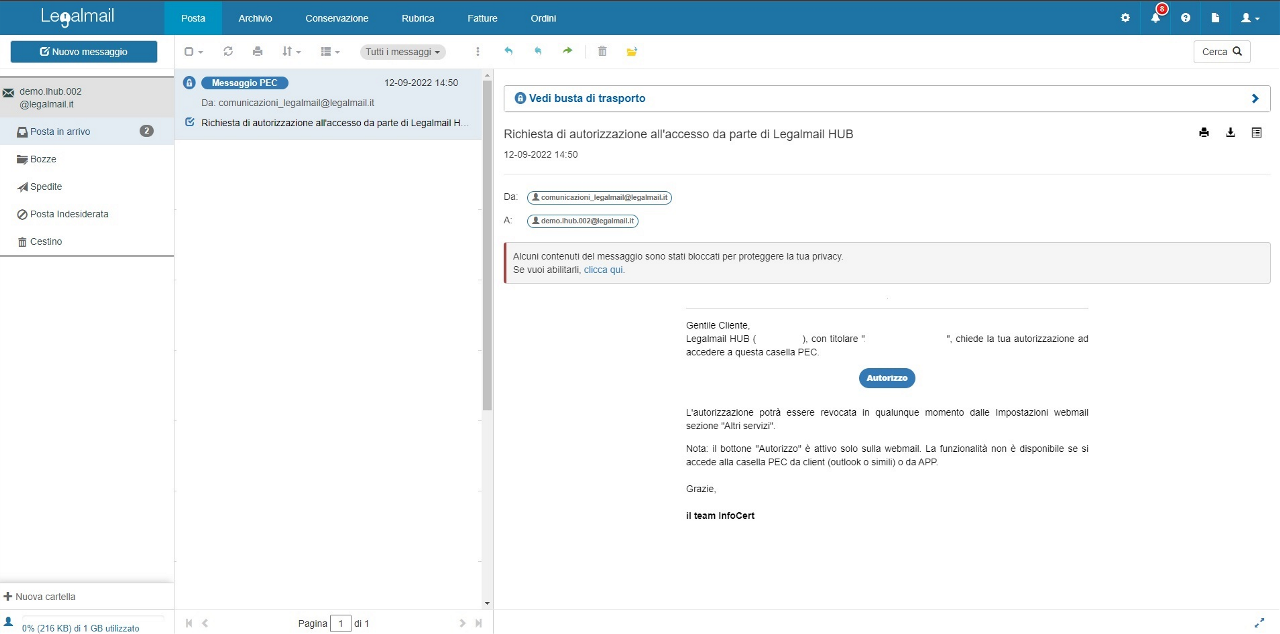Forward the message with the green arrow
Viewport: 1280px width, 634px height.
[x=568, y=51]
